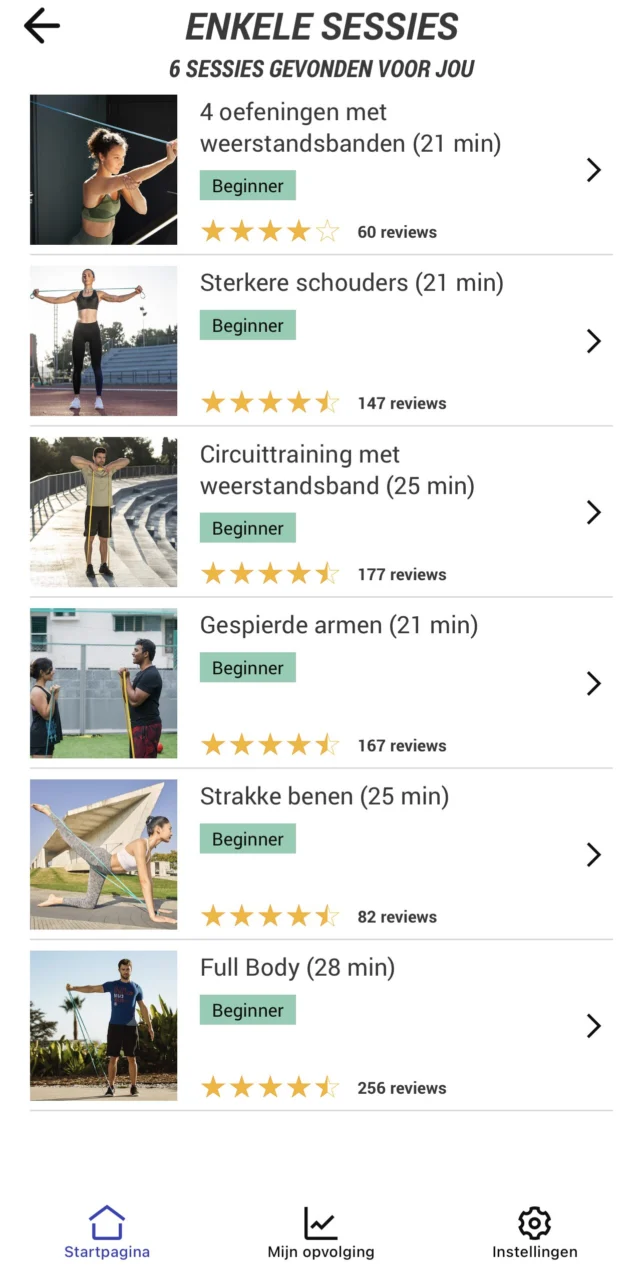Image resolution: width=643 pixels, height=1280 pixels.
Task: Tap the 256 reviews text
Action: 402,1088
